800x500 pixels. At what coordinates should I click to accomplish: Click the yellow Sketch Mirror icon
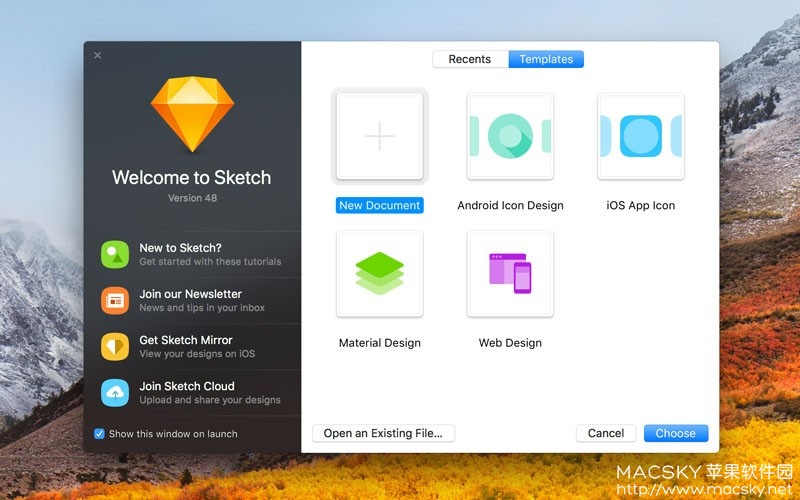click(x=115, y=346)
